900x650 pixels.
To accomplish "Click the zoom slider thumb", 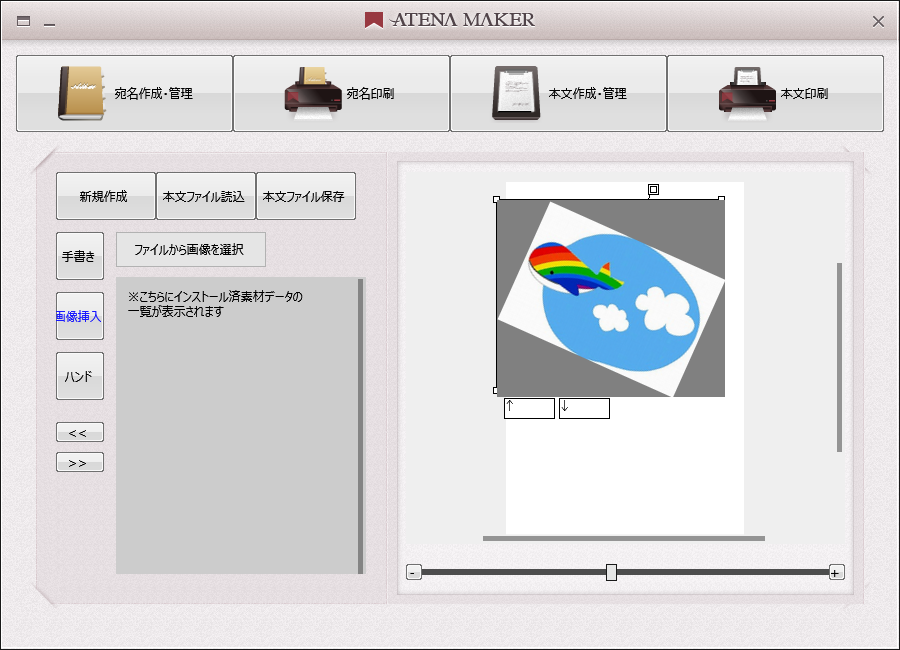I will [x=611, y=572].
